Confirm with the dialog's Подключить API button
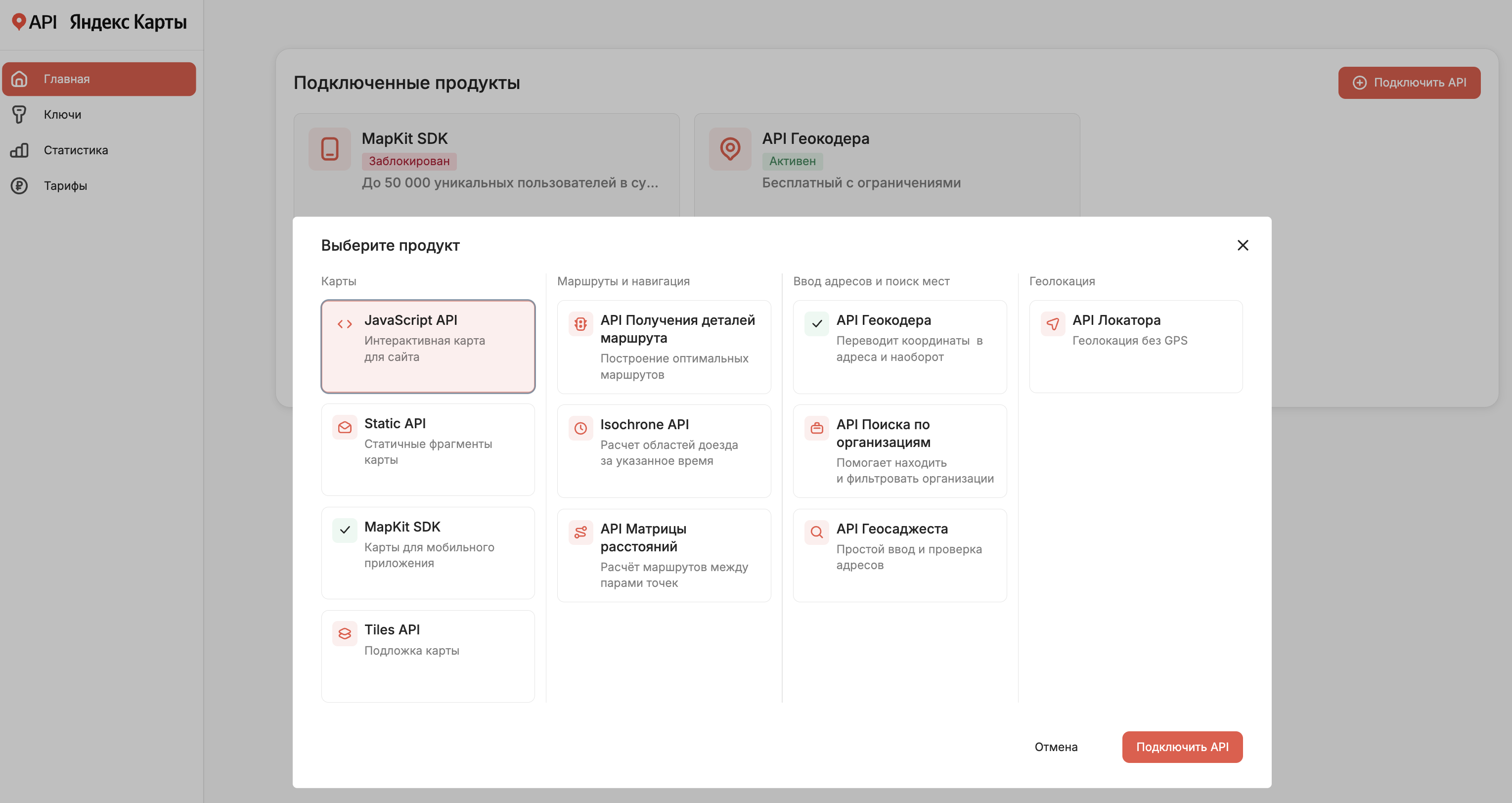The width and height of the screenshot is (1512, 803). click(x=1182, y=747)
